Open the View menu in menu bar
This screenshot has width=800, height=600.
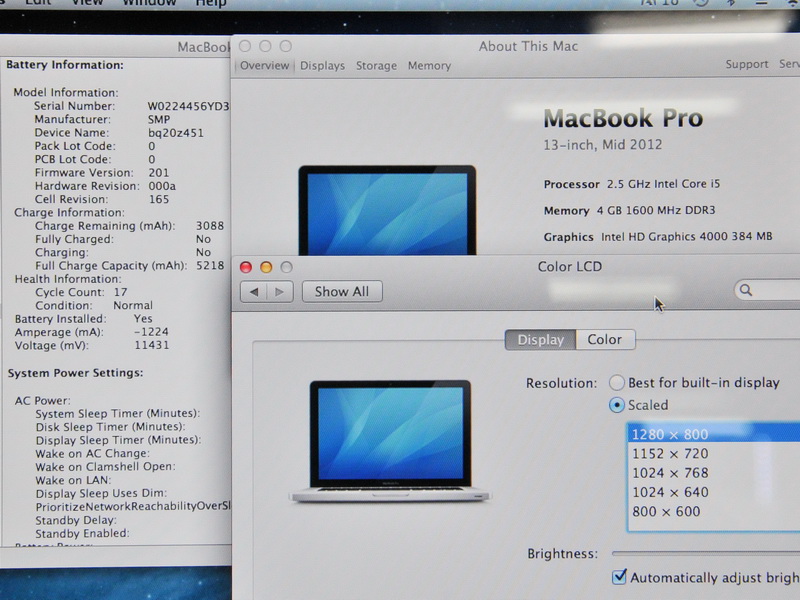(87, 3)
